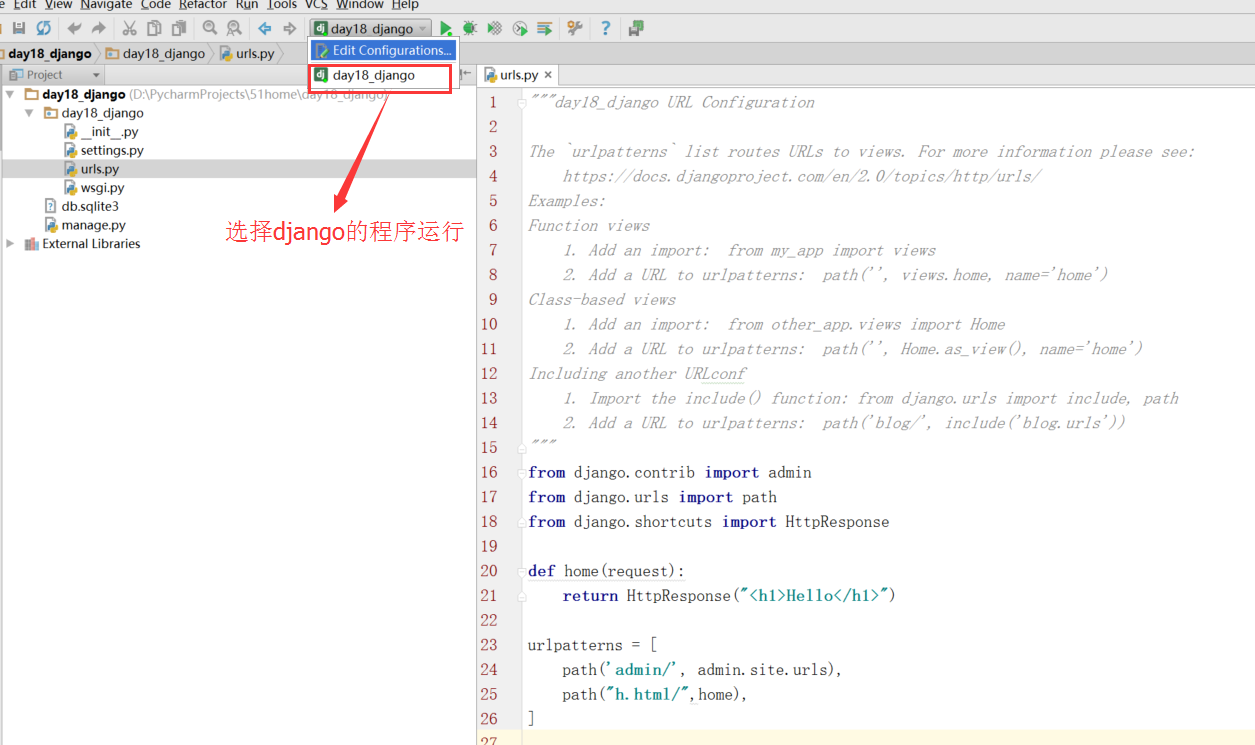Select __init__.py in the project tree
This screenshot has height=745, width=1255.
tap(101, 132)
